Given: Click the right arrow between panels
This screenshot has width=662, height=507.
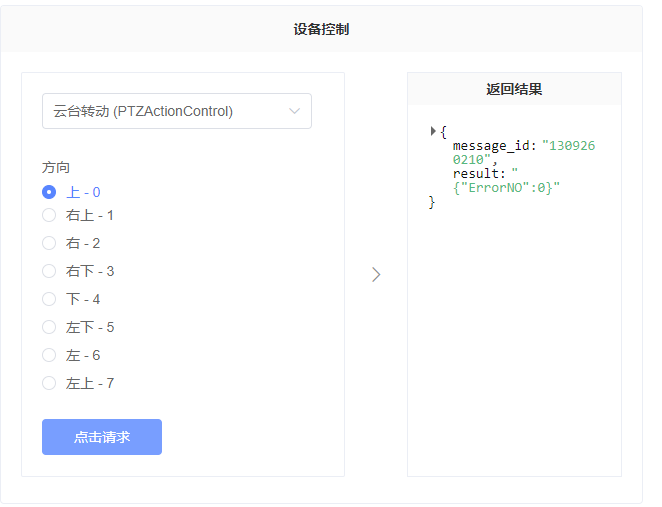Looking at the screenshot, I should (x=376, y=274).
